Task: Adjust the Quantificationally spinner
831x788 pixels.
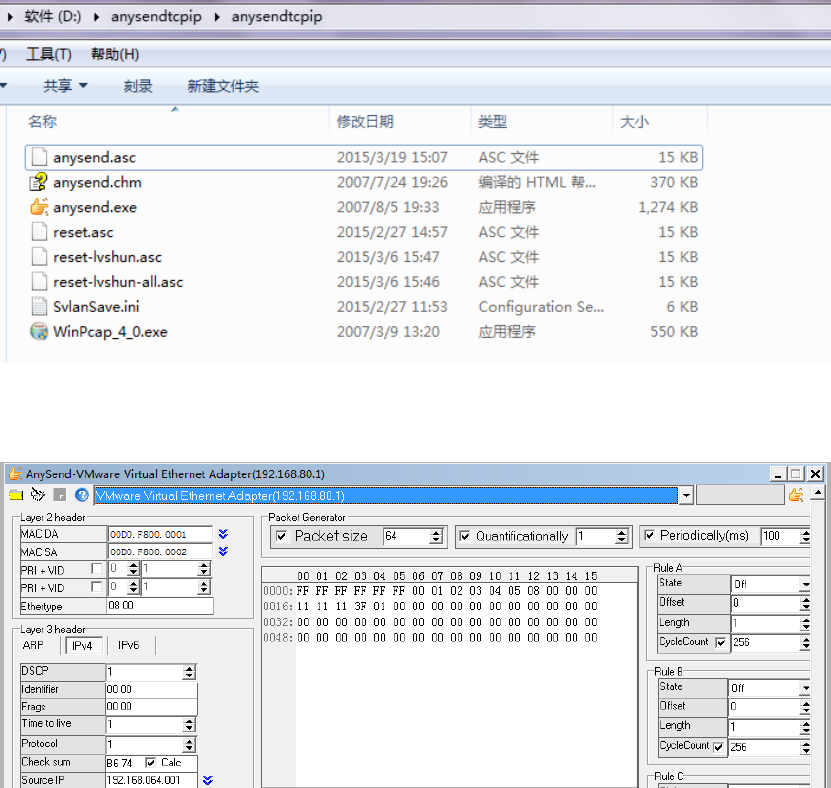Action: tap(622, 536)
